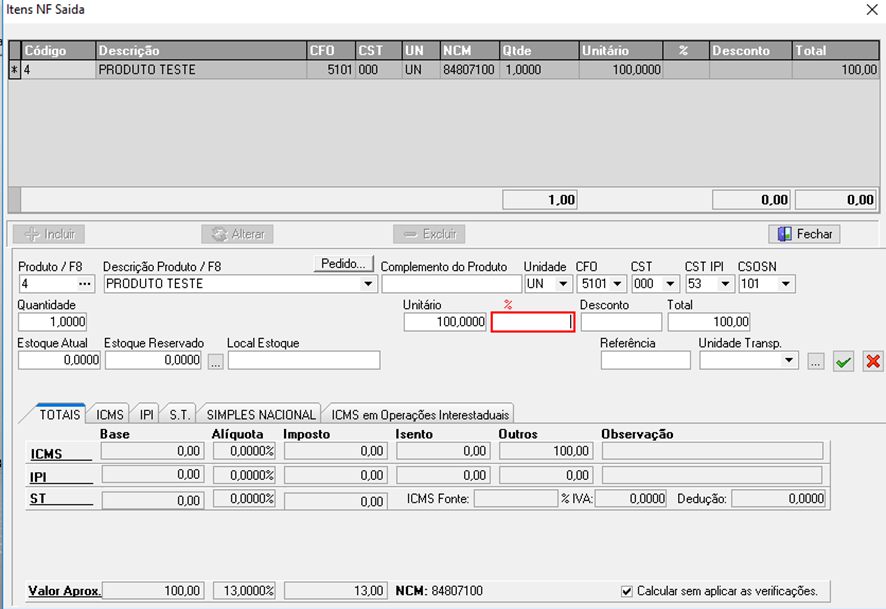Open the Unidade dropdown showing UN

[563, 284]
